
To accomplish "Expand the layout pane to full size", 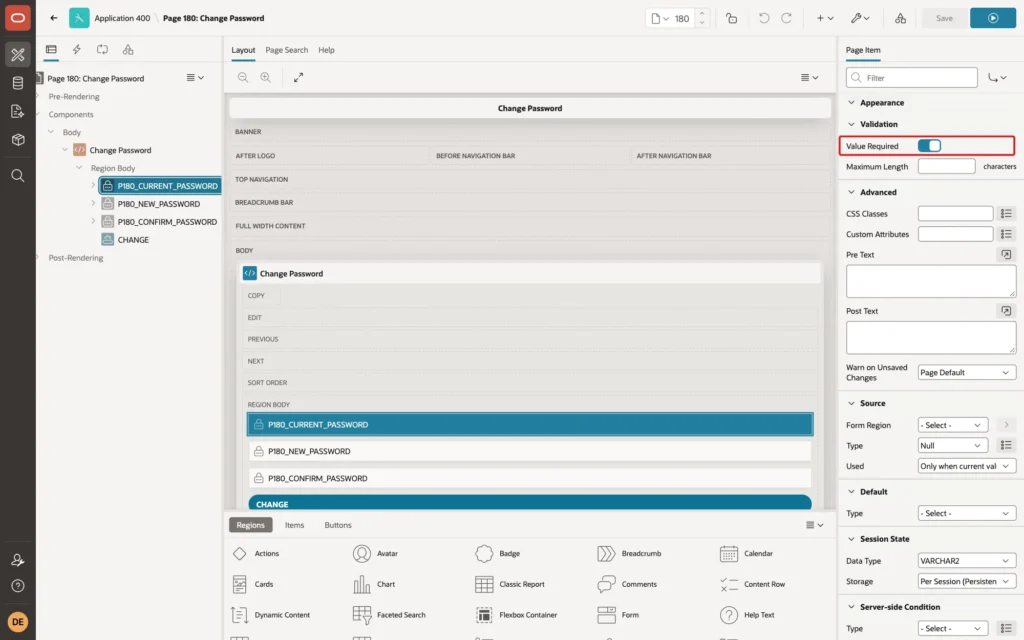I will click(x=298, y=78).
